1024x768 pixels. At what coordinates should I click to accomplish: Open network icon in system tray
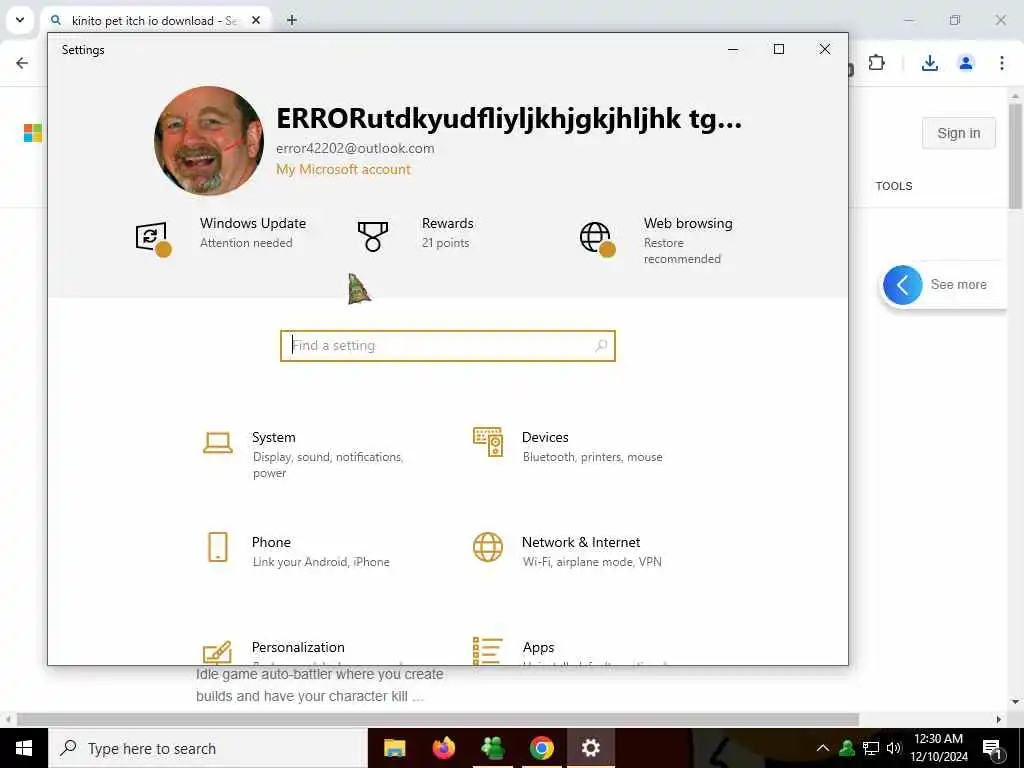871,748
